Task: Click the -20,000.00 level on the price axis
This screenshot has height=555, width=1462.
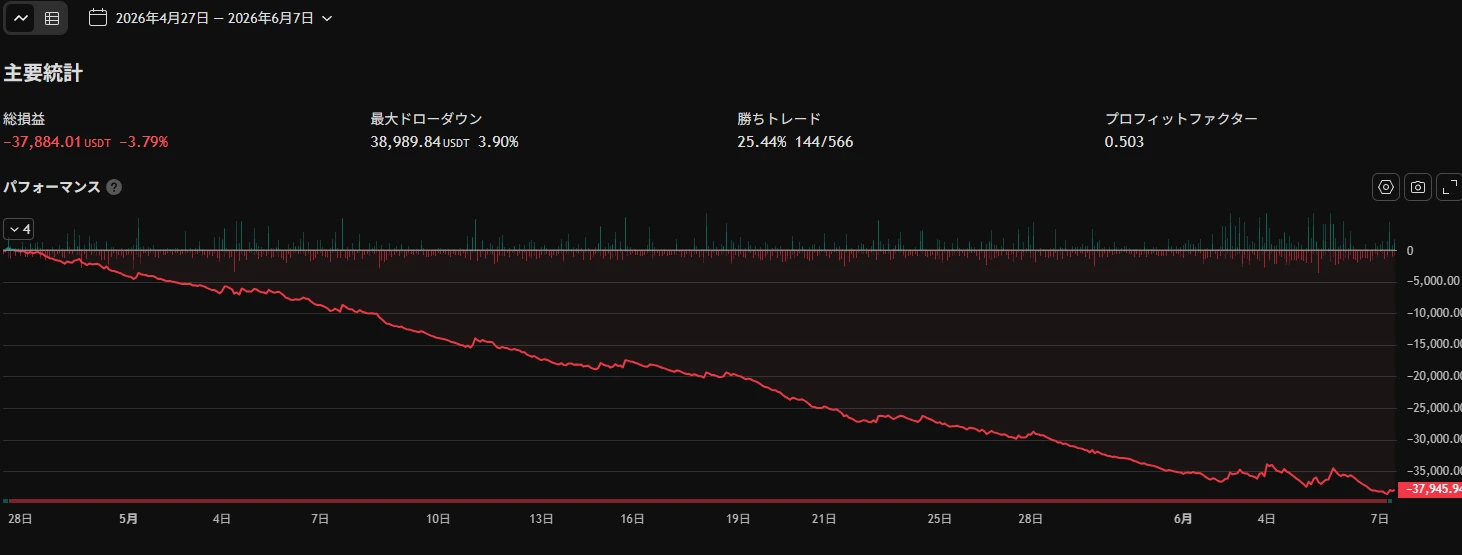Action: [1430, 376]
